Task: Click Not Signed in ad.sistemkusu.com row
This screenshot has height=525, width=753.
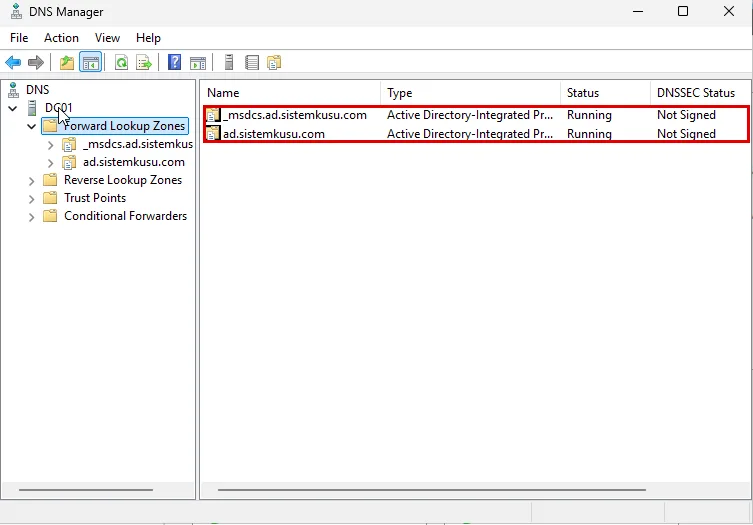Action: pos(686,134)
